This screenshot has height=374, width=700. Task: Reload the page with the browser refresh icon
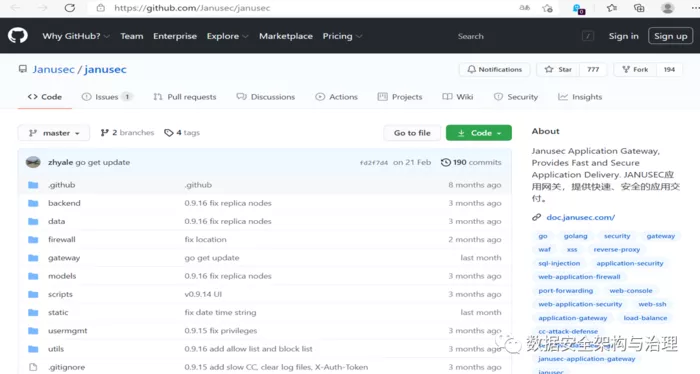(x=70, y=8)
